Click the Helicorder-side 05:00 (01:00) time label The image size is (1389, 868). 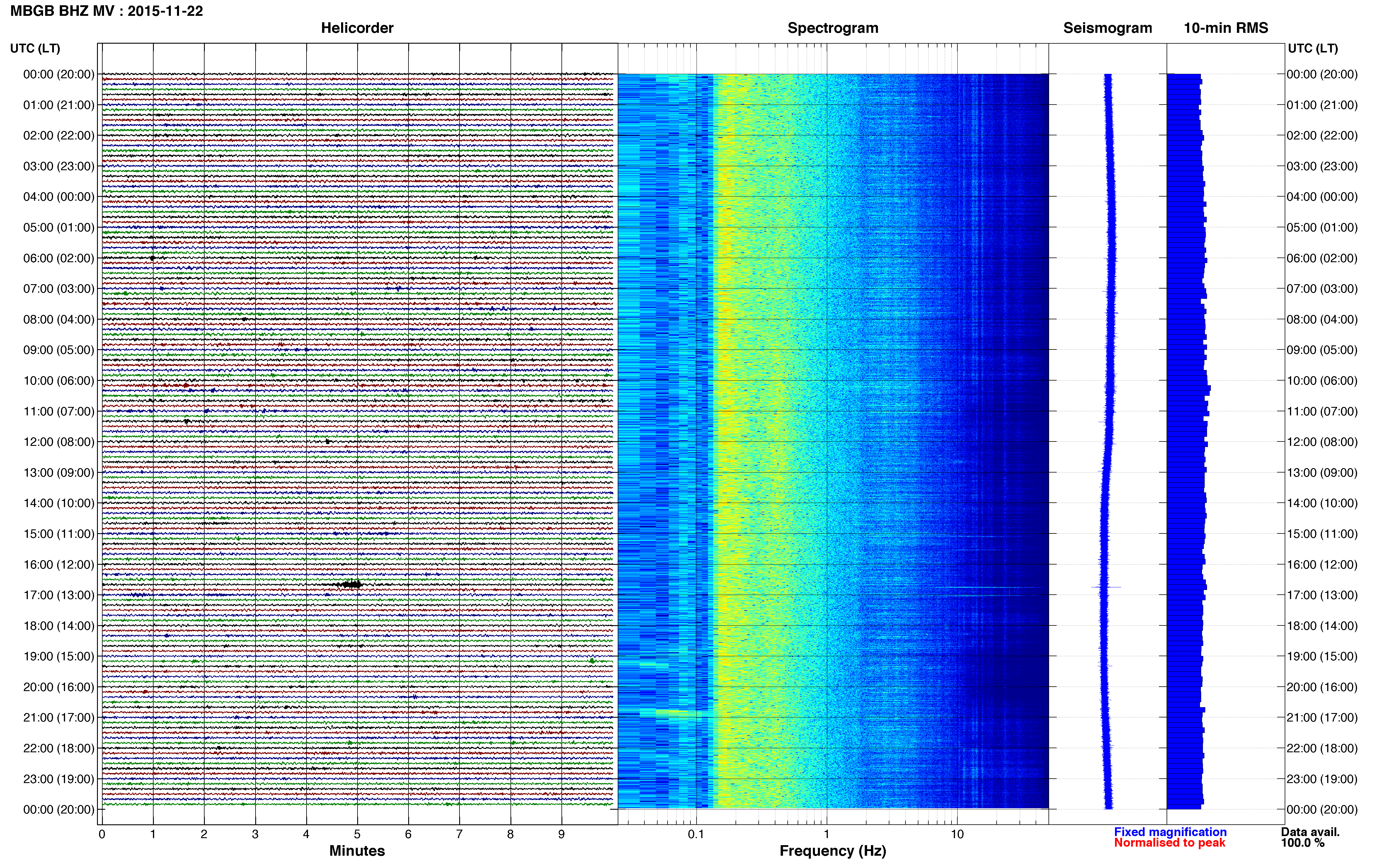59,227
